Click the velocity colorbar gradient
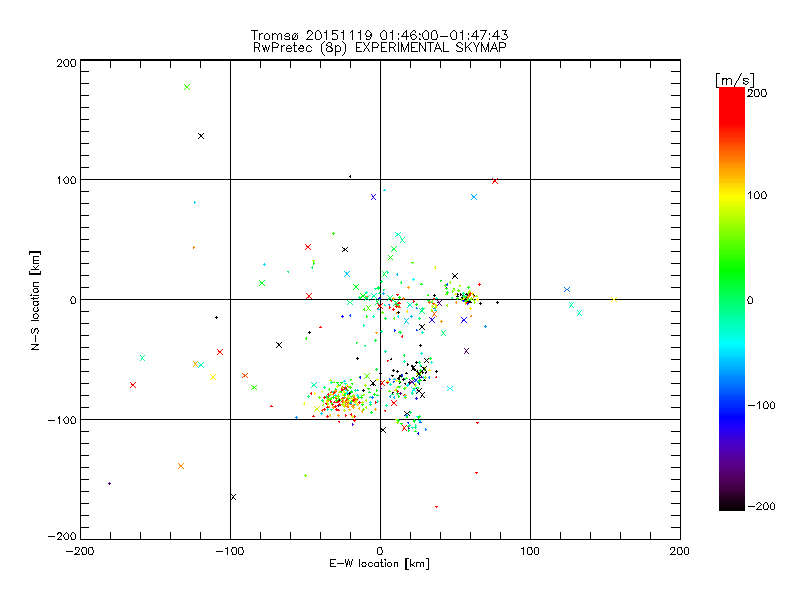The width and height of the screenshot is (800, 600). pyautogui.click(x=732, y=299)
